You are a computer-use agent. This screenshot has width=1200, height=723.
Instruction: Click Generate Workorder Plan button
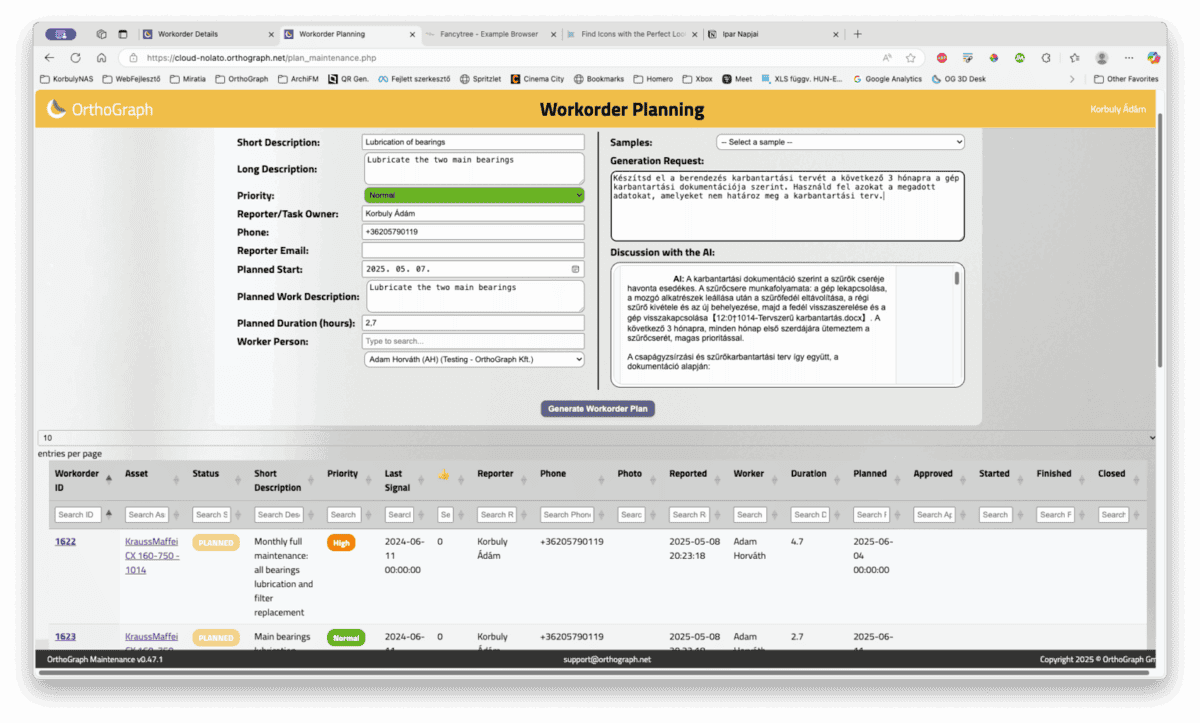(598, 409)
